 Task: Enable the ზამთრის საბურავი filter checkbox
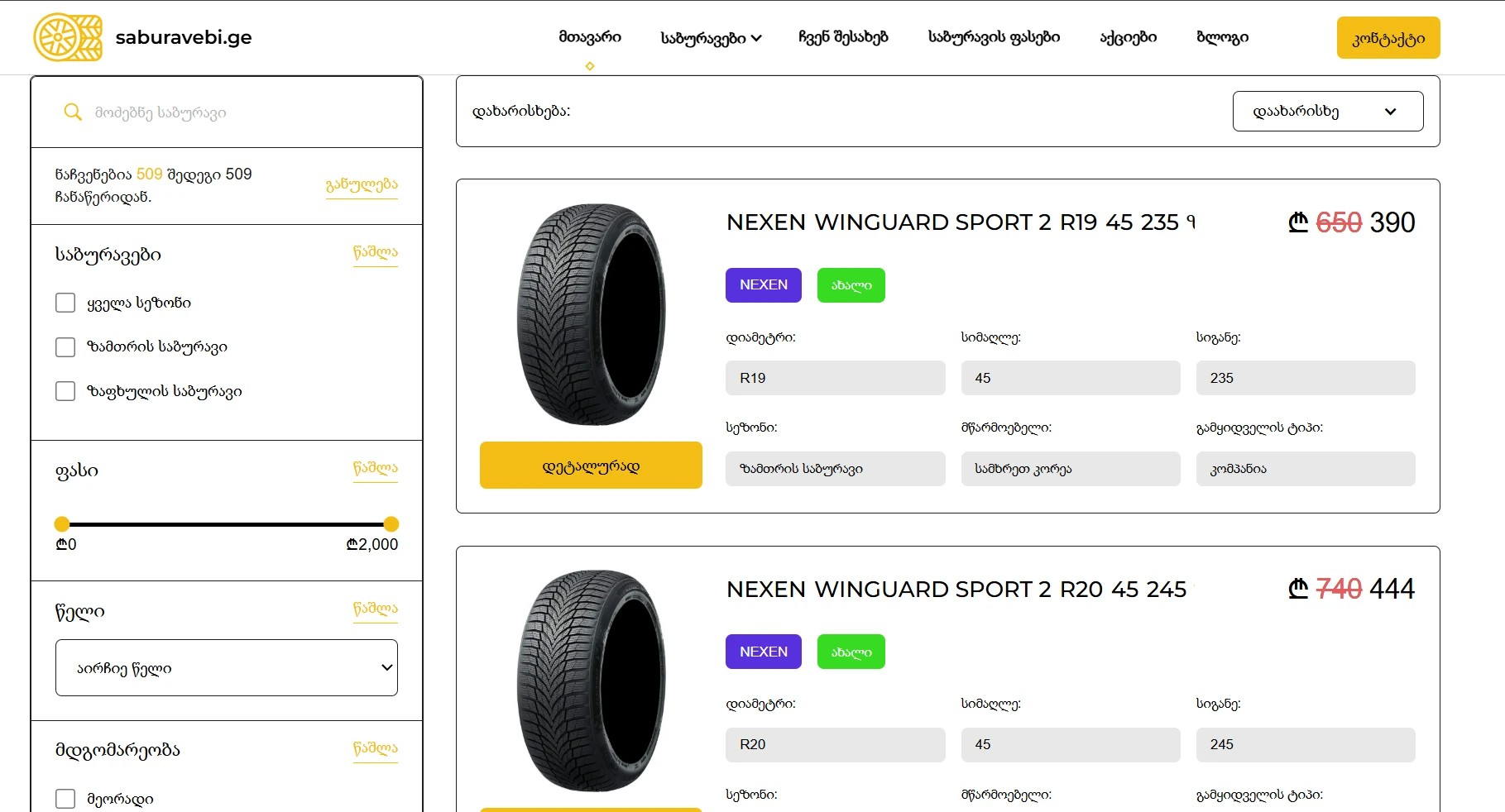click(65, 346)
